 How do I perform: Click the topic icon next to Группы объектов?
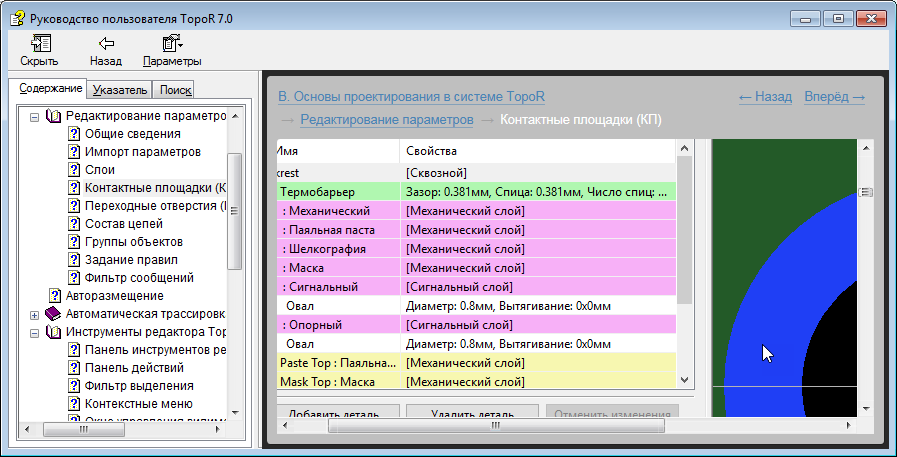[x=74, y=242]
